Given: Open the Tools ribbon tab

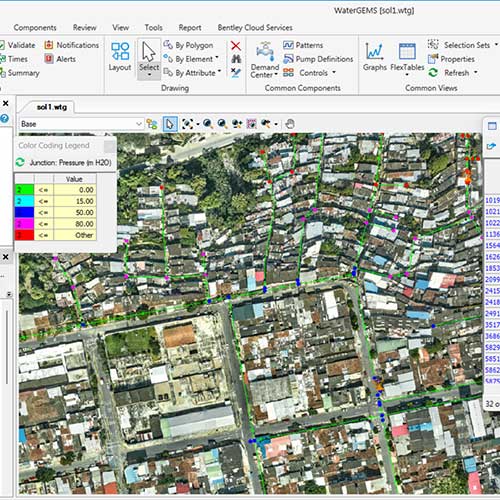Looking at the screenshot, I should [x=153, y=28].
